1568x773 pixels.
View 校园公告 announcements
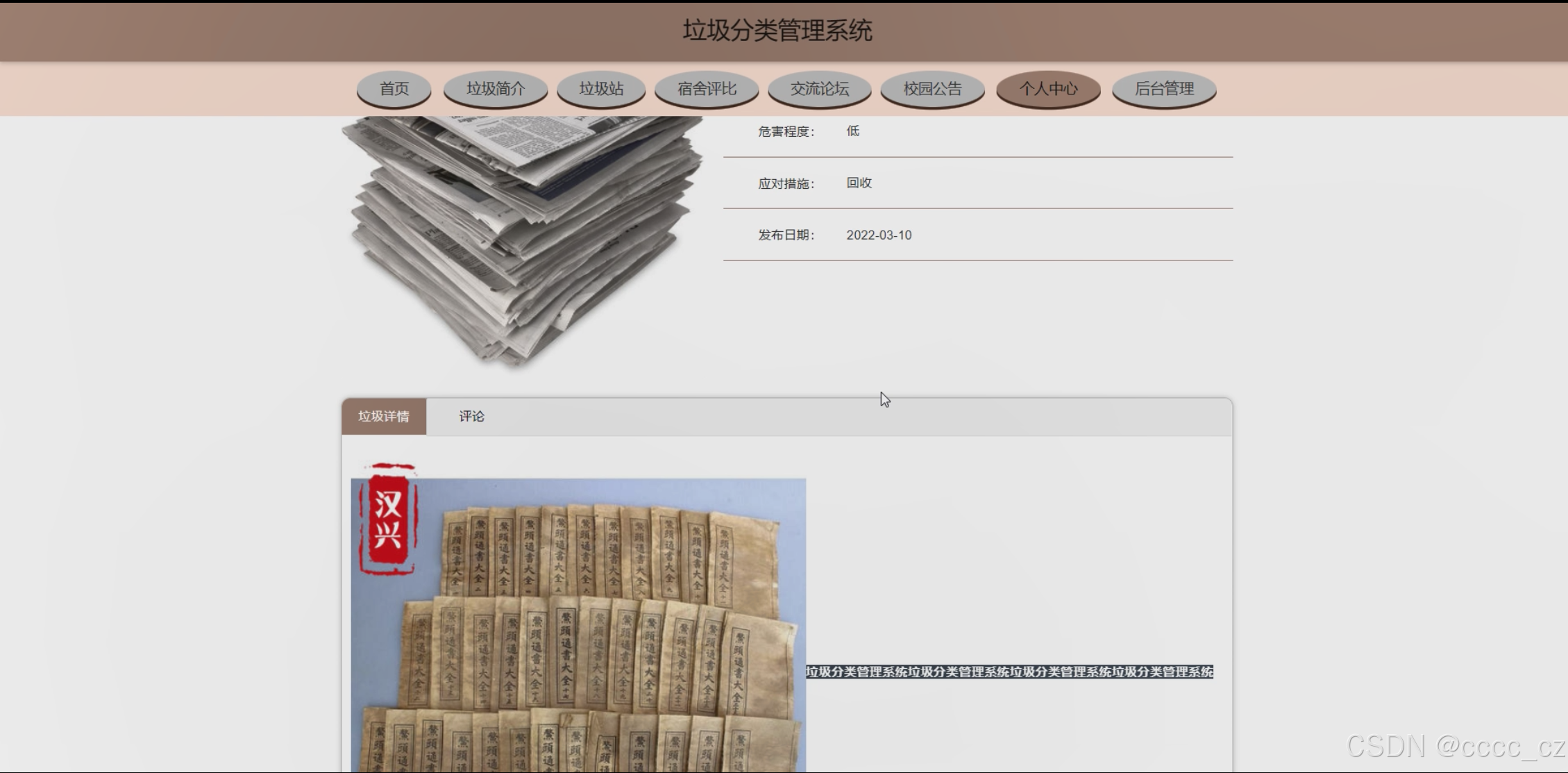coord(932,89)
